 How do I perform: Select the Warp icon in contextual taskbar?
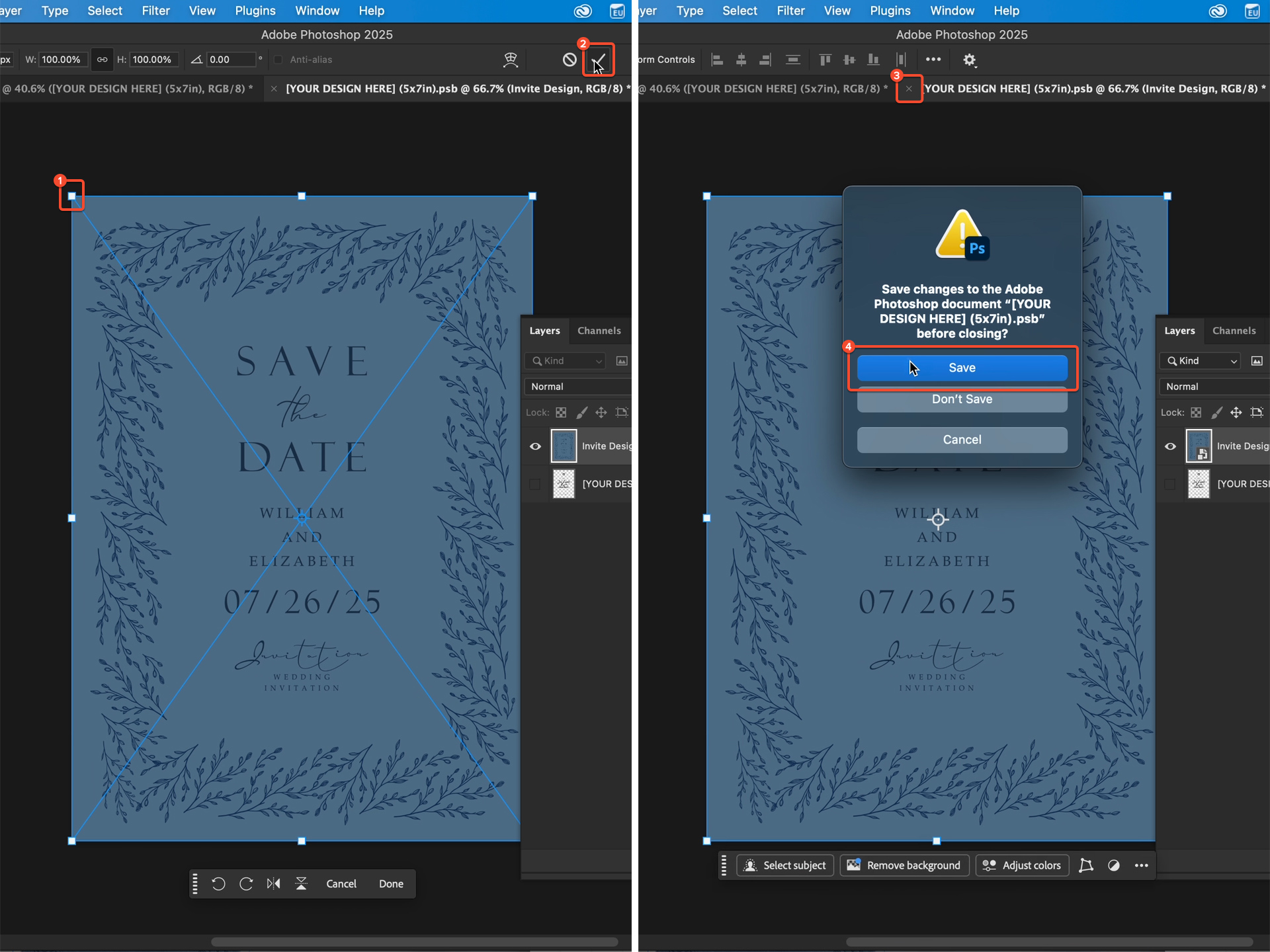[x=1085, y=865]
